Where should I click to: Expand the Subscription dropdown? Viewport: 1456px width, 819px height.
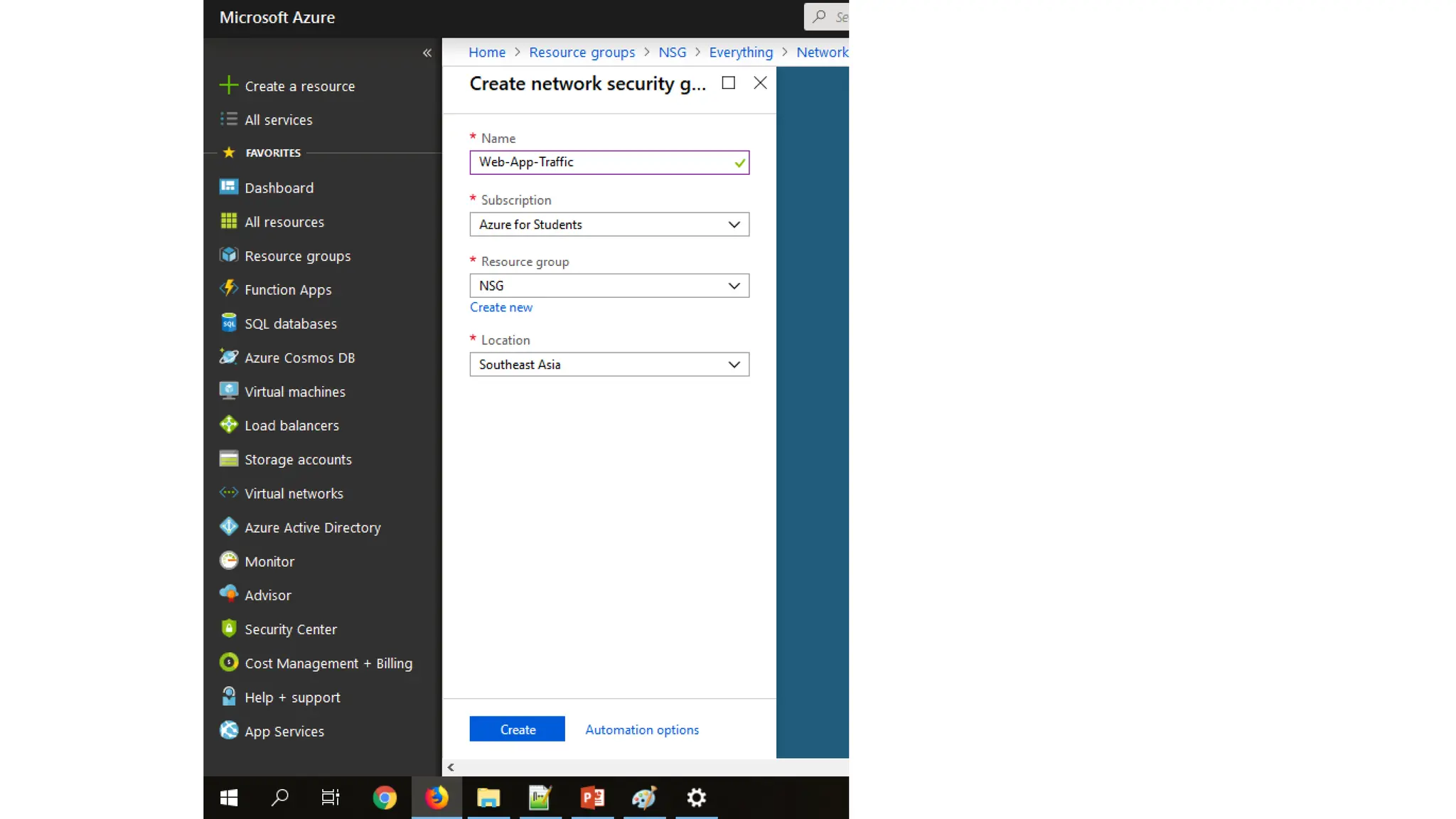[609, 225]
